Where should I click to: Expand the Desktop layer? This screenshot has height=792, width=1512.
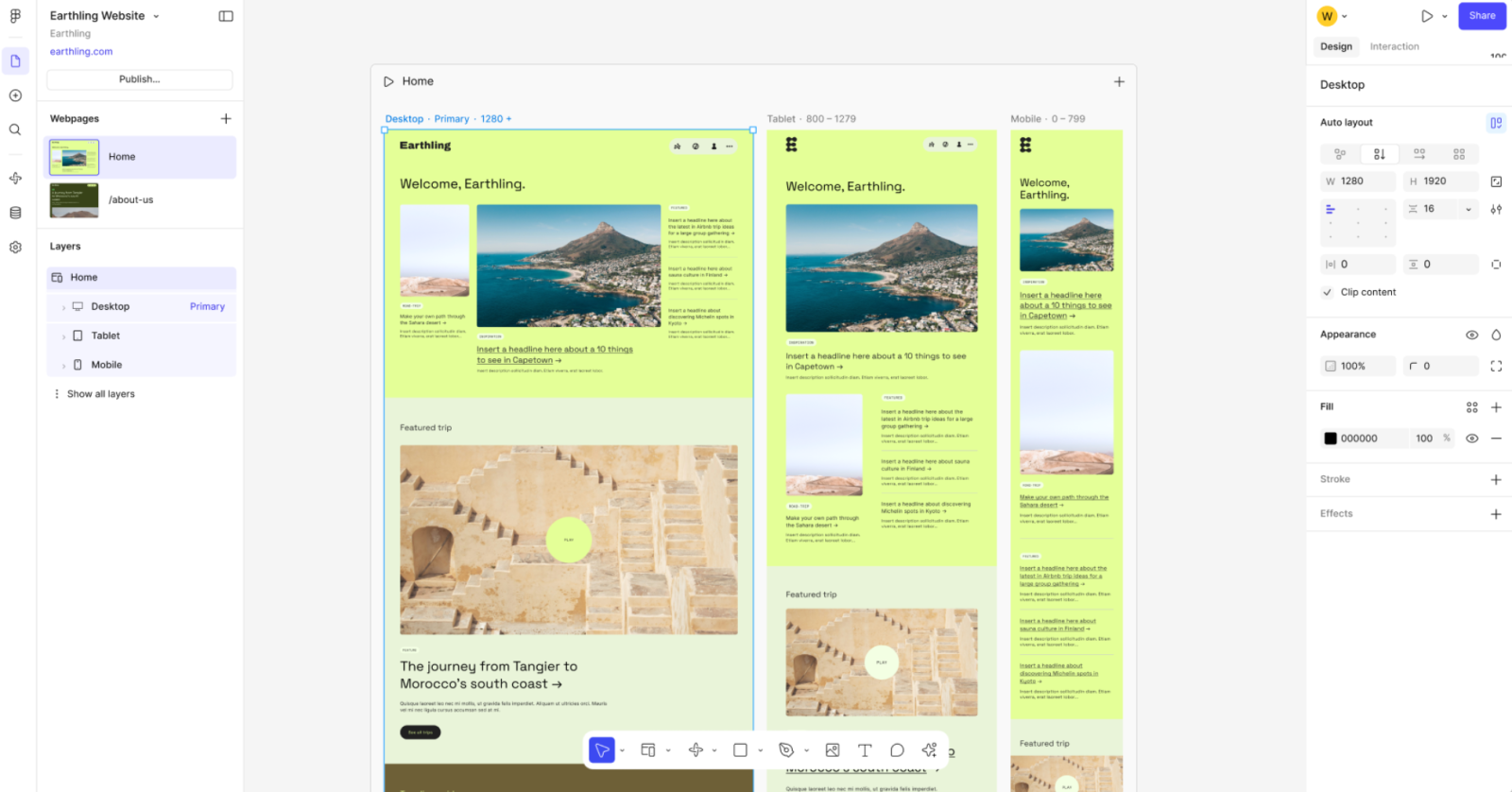click(63, 307)
